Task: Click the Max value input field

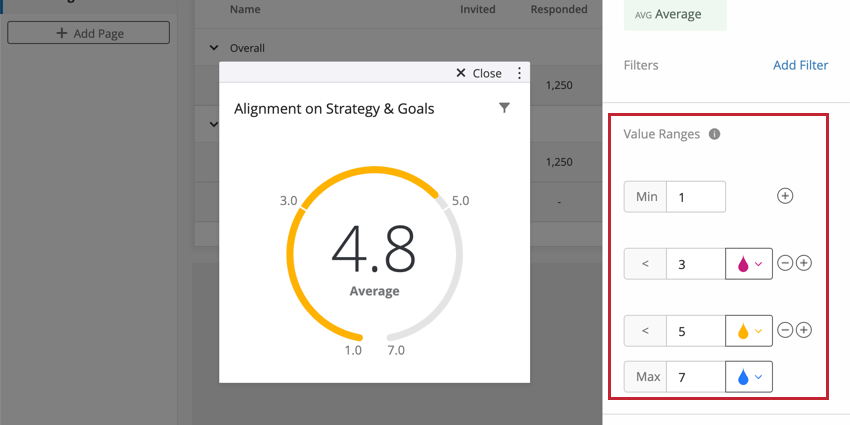Action: coord(696,376)
